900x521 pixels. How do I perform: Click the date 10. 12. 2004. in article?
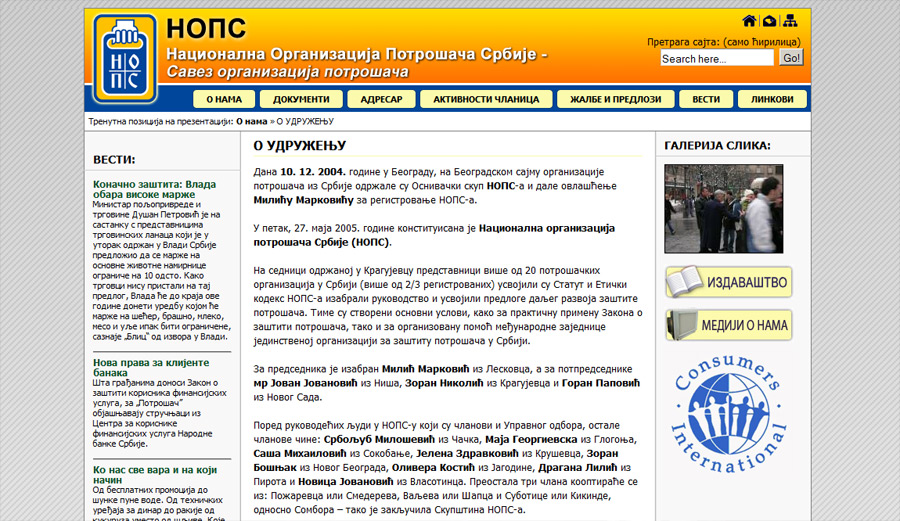point(313,172)
